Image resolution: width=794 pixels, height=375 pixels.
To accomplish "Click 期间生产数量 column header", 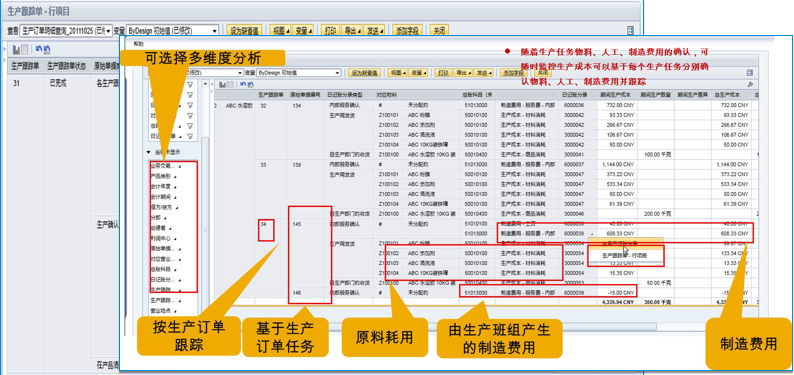I will (x=656, y=95).
